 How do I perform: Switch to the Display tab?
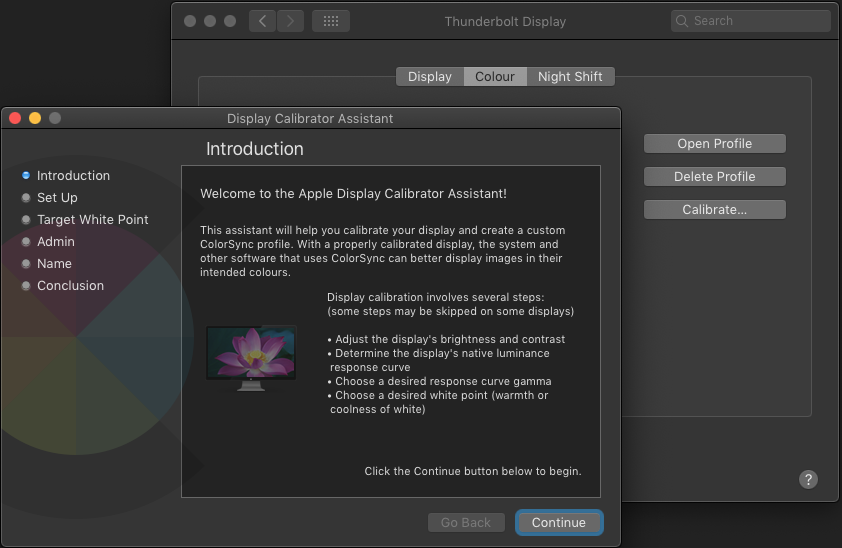430,77
